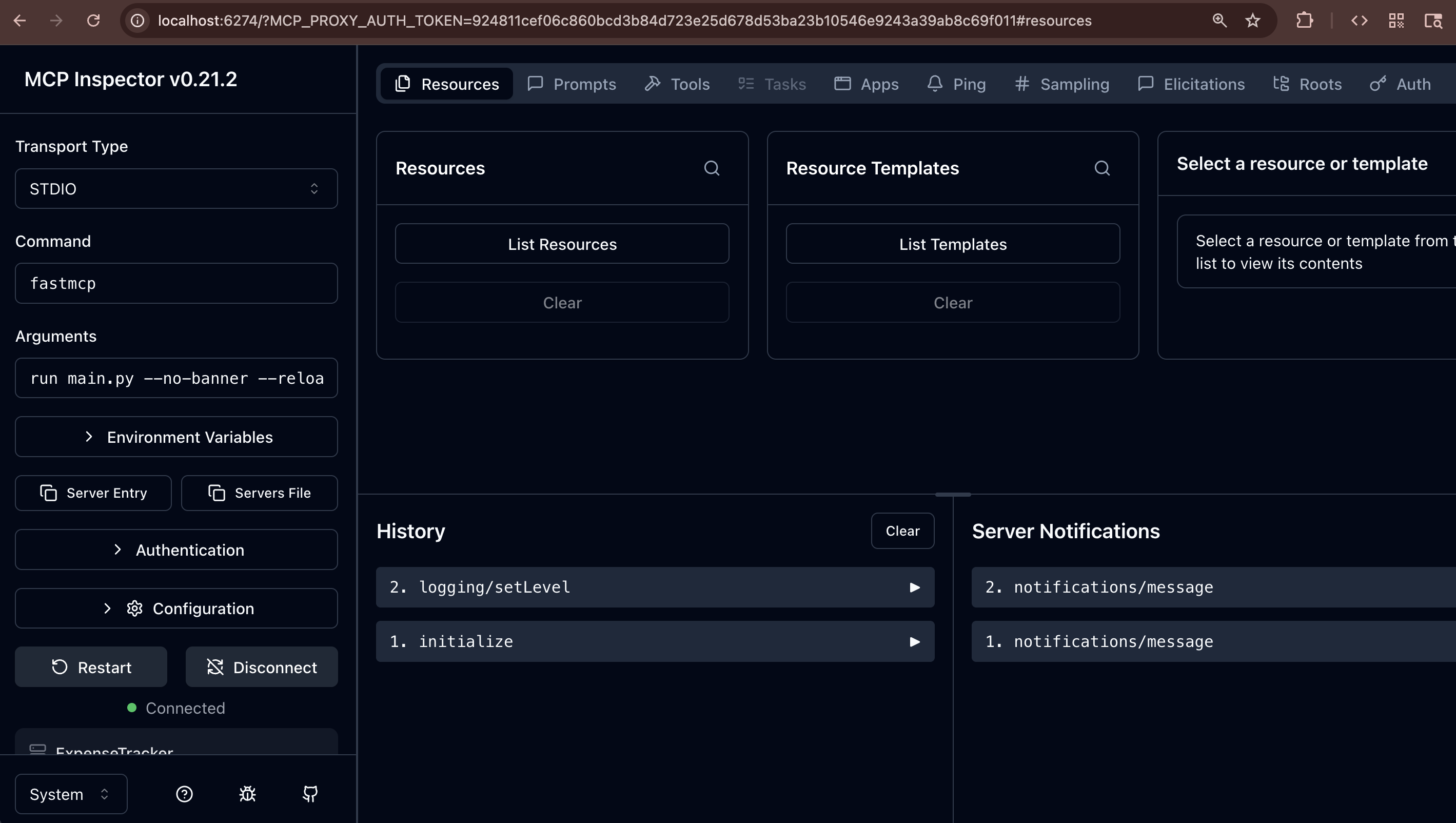1456x823 pixels.
Task: Switch to the Sampling tab
Action: (x=1062, y=84)
